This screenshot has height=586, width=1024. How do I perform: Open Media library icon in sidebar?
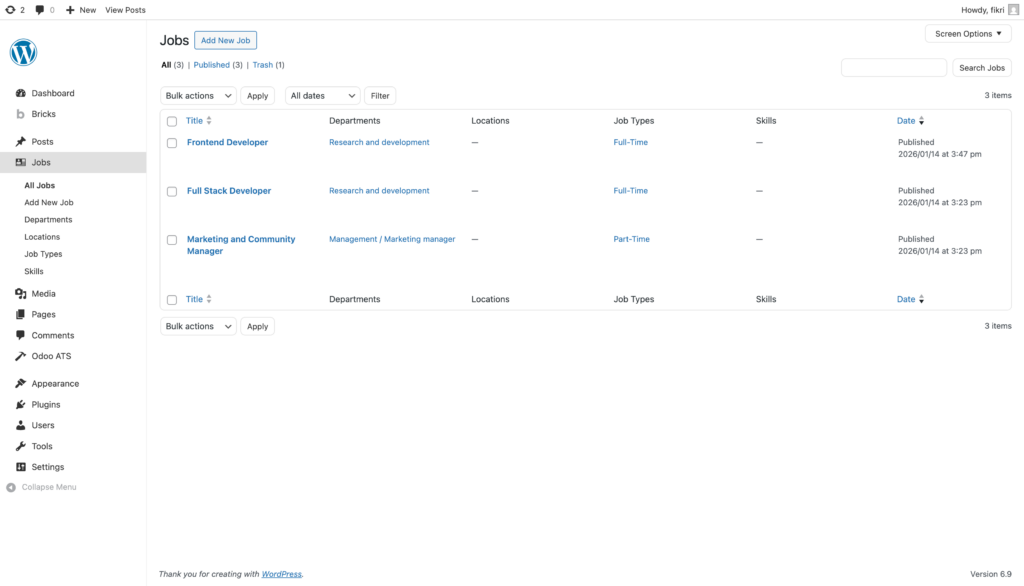(21, 294)
